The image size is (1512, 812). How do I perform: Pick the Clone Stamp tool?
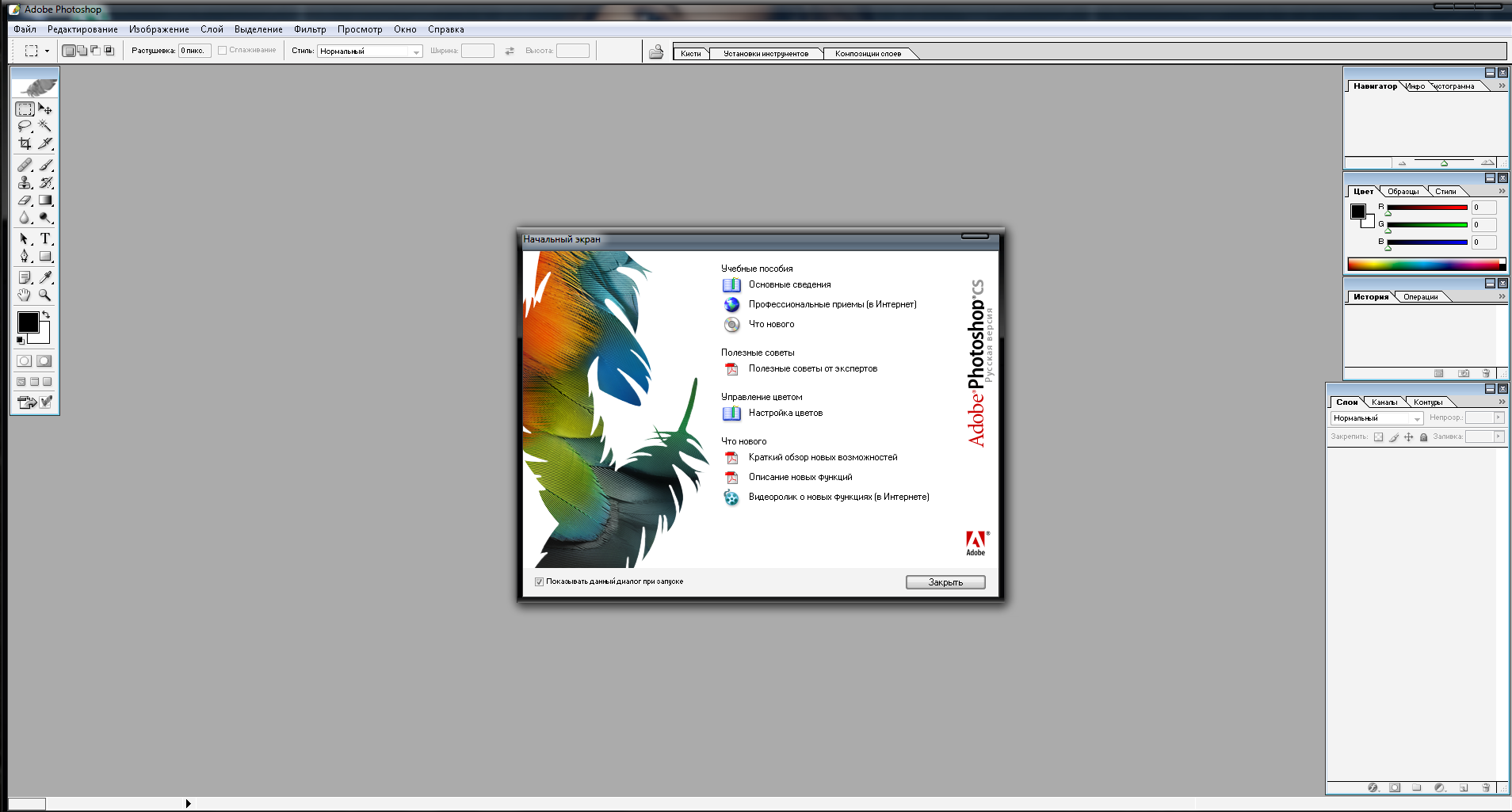click(25, 182)
